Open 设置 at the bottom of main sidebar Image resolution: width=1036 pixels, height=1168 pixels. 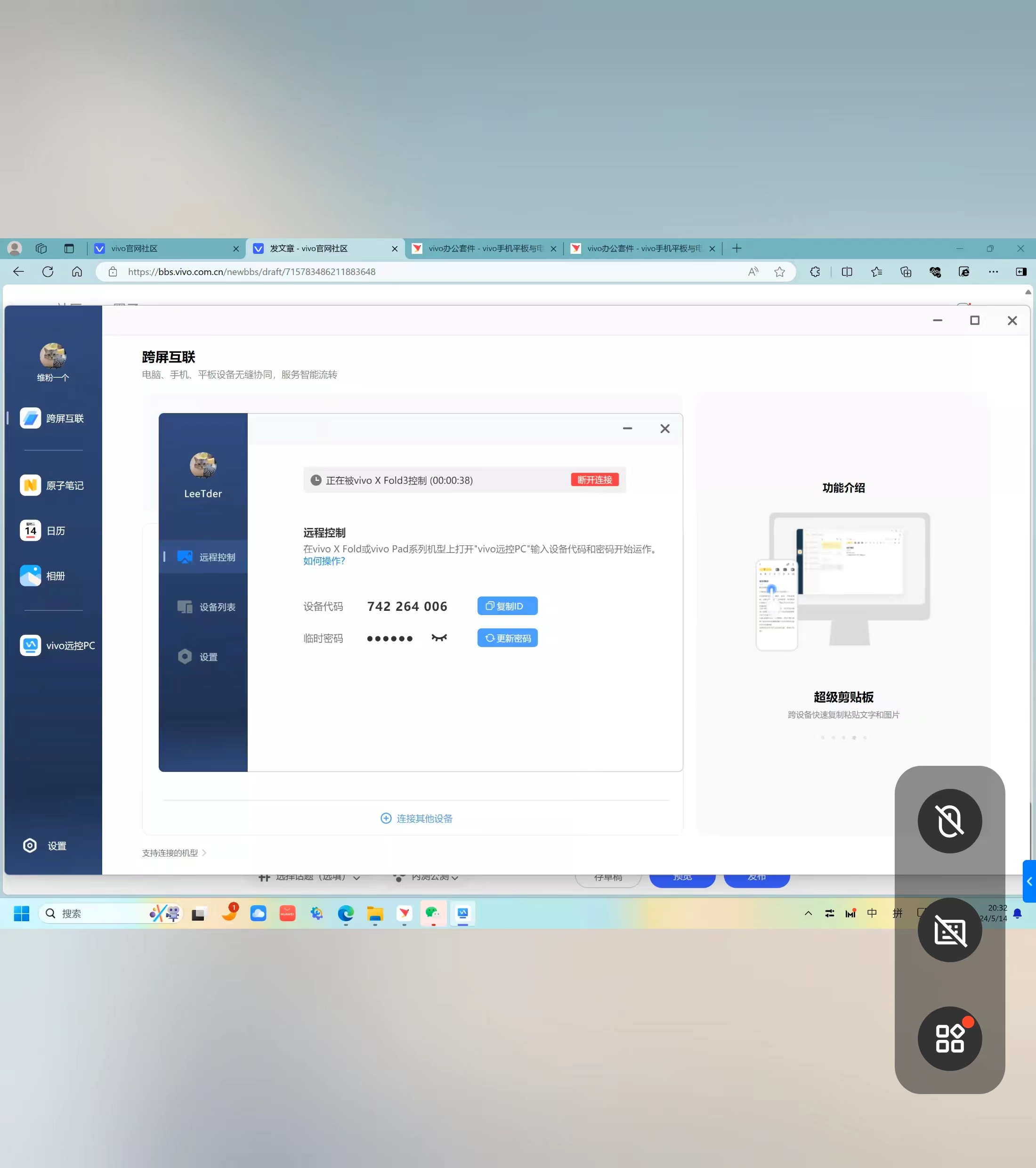coord(45,846)
